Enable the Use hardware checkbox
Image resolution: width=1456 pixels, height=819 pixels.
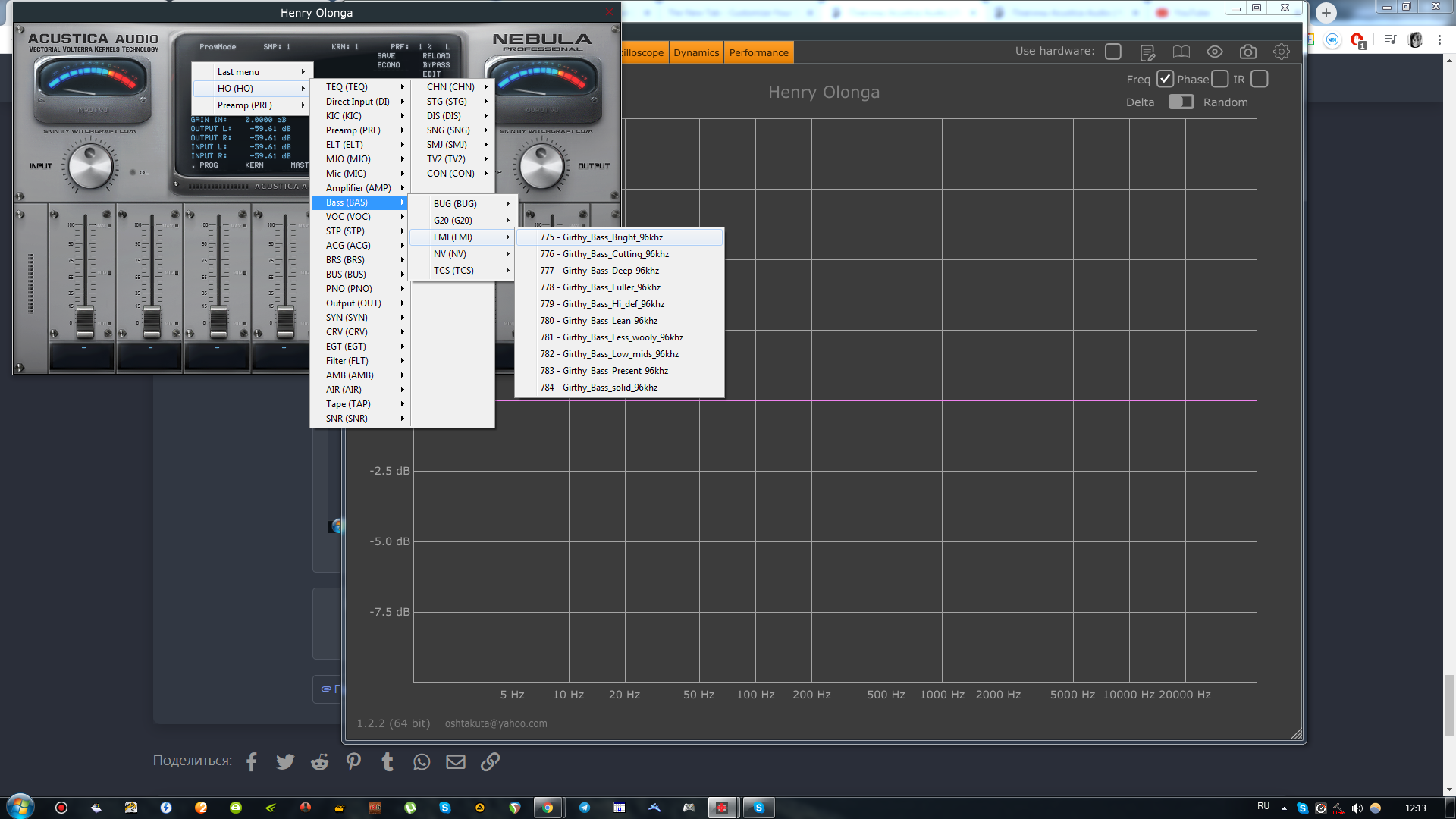click(1112, 52)
